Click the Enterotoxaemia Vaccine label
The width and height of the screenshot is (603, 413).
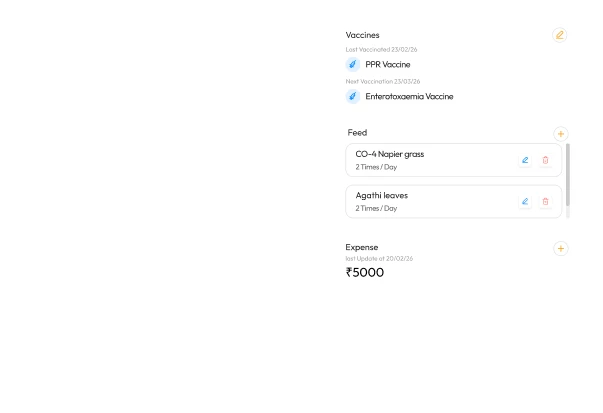point(409,97)
